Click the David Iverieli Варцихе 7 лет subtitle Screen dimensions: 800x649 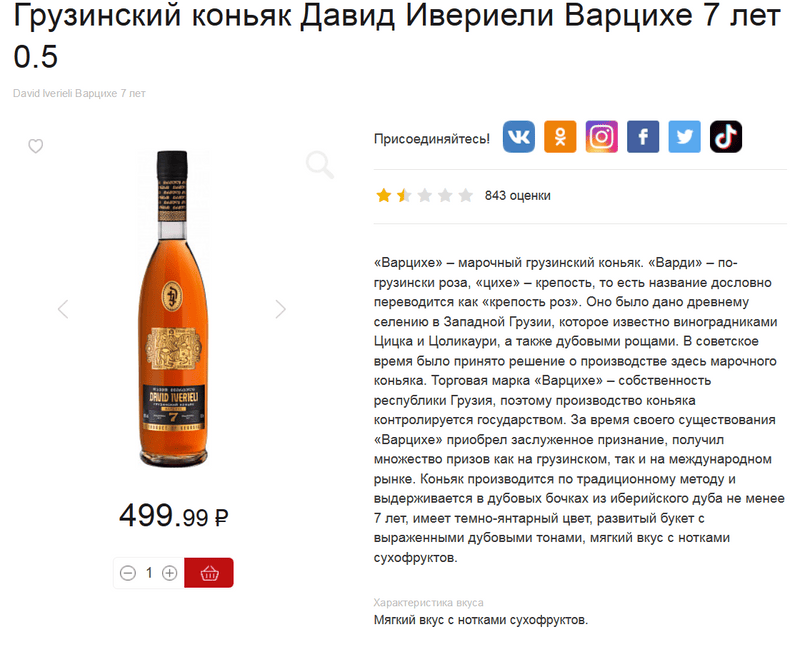(x=79, y=93)
